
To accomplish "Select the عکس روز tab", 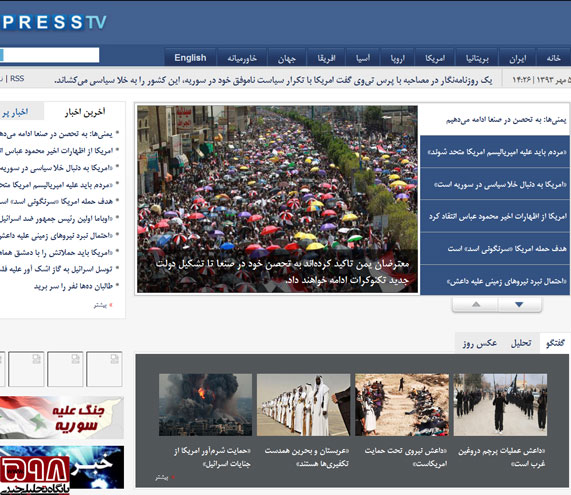I will (x=480, y=343).
